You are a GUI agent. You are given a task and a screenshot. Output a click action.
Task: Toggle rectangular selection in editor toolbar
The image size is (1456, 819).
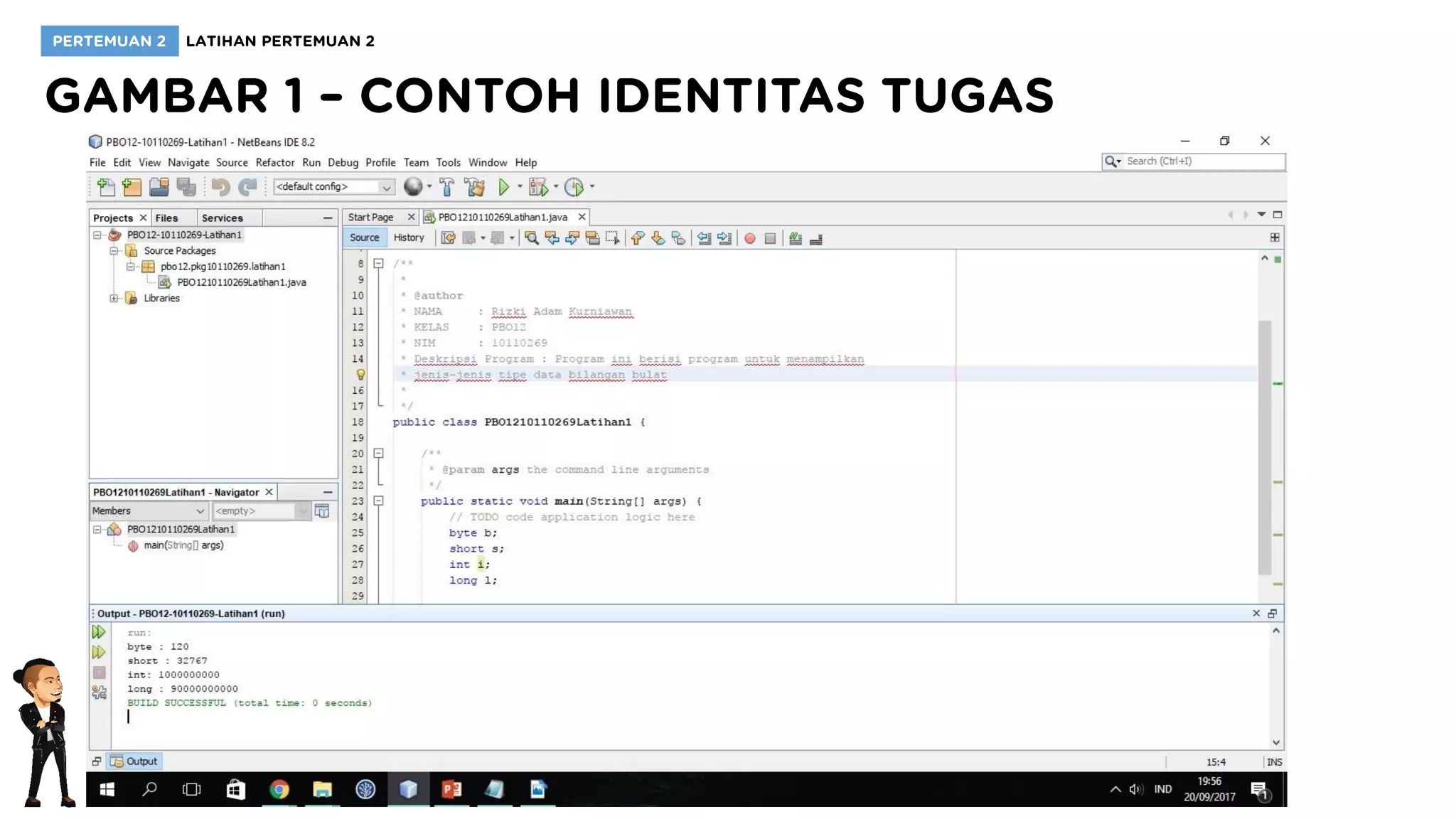pyautogui.click(x=612, y=238)
